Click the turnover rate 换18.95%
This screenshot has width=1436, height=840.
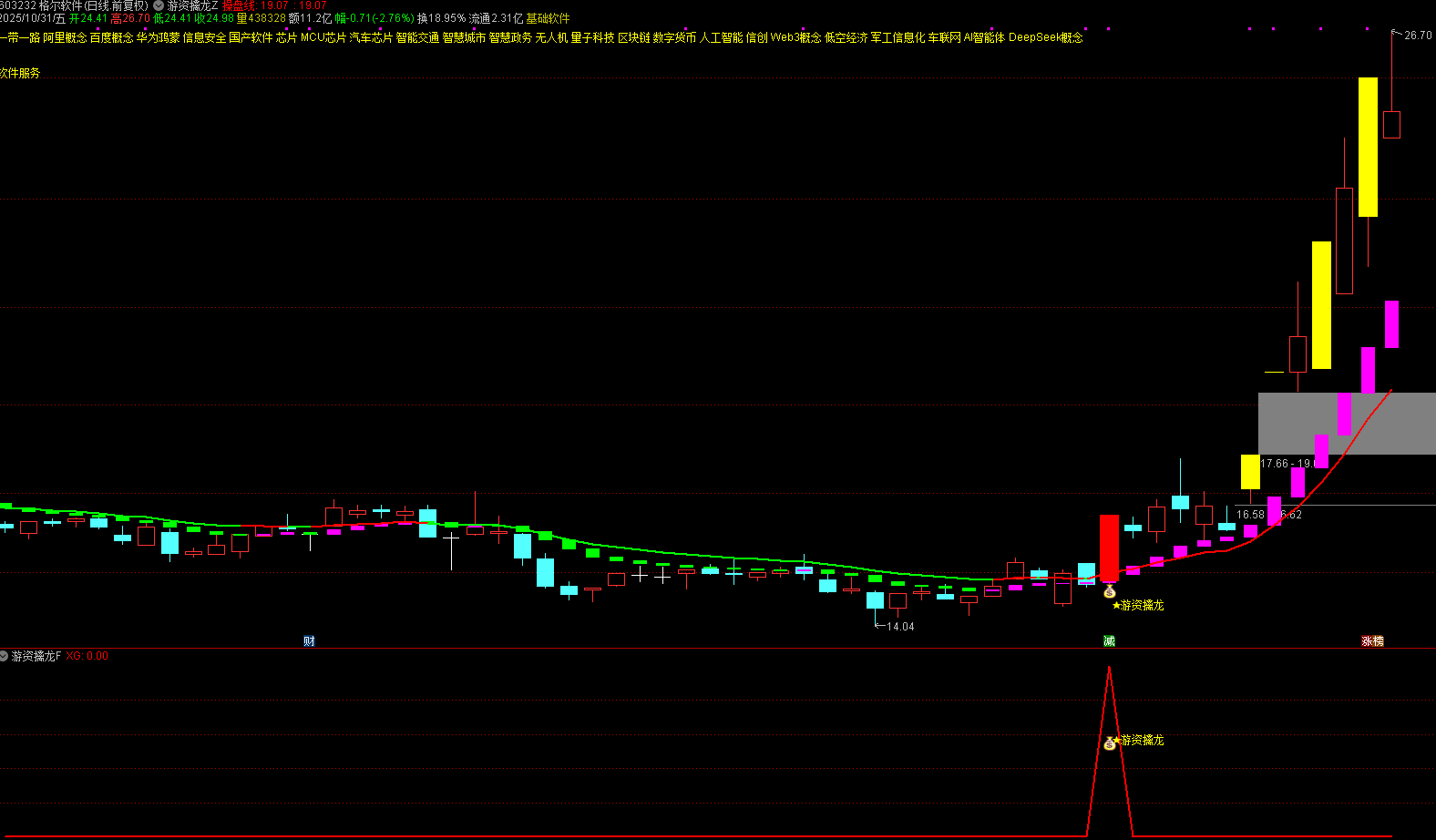coord(441,18)
